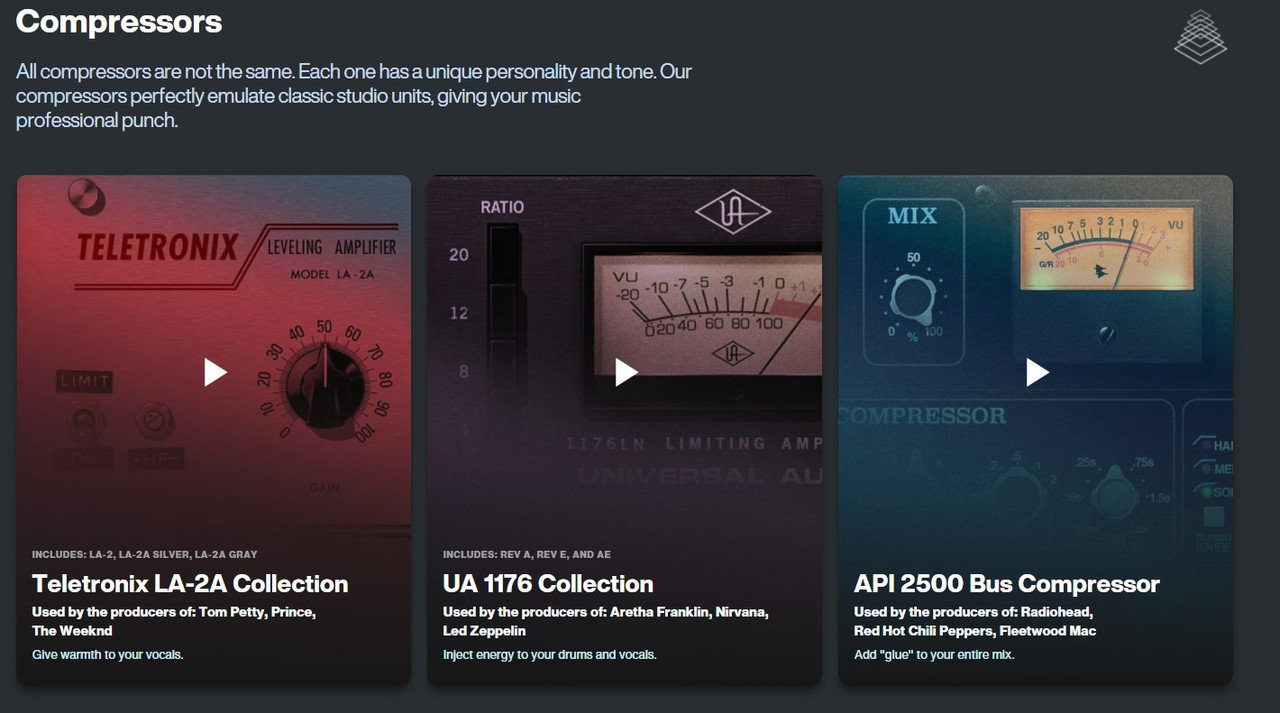The width and height of the screenshot is (1280, 713).
Task: Click the 'Used by the producers of: Radiohead' line
Action: point(975,621)
